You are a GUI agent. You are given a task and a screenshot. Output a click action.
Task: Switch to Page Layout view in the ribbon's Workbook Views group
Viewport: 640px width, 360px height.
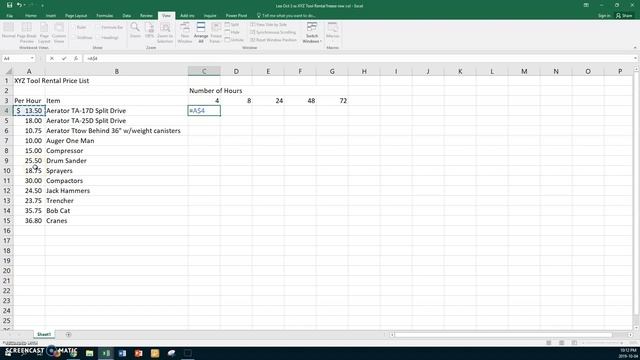(44, 33)
